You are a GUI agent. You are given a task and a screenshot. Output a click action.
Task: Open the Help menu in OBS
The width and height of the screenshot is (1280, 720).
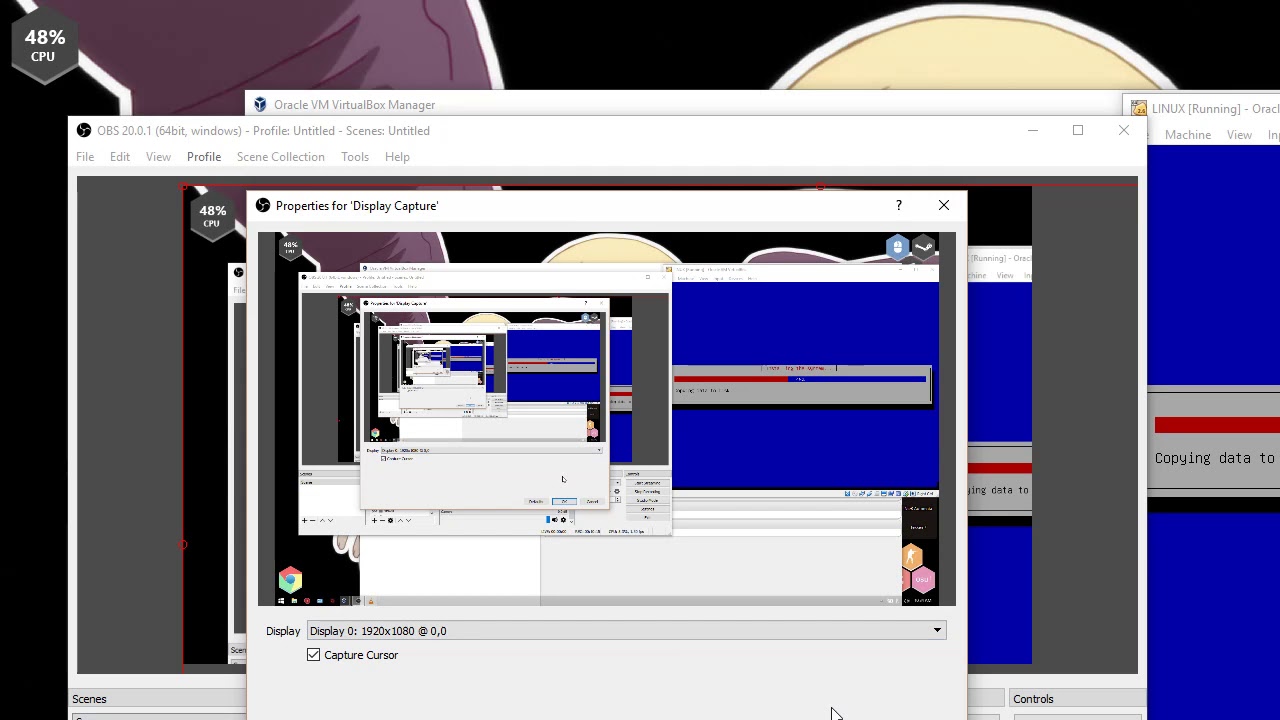click(x=397, y=157)
